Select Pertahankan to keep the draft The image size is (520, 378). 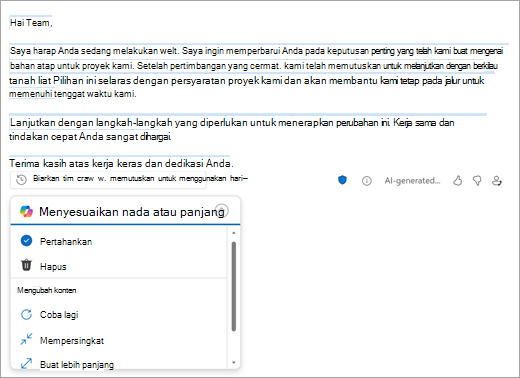tap(119, 241)
